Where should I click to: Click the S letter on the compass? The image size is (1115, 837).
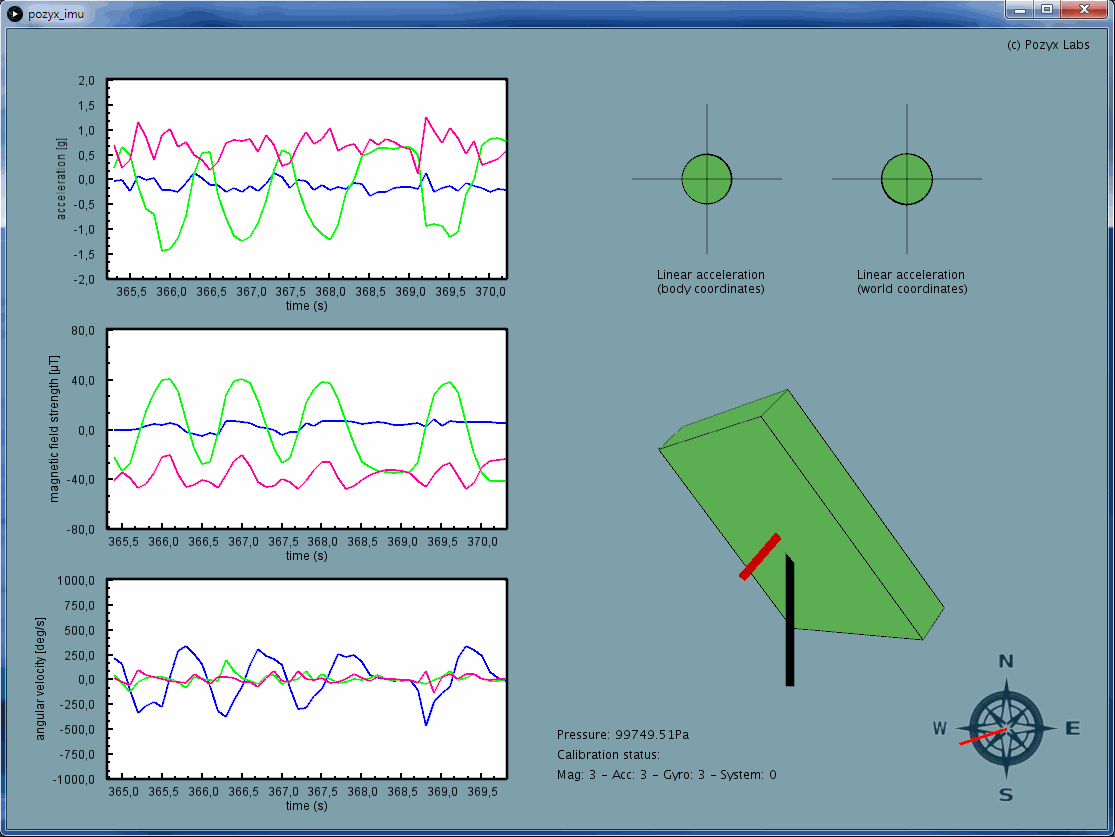pos(1006,795)
